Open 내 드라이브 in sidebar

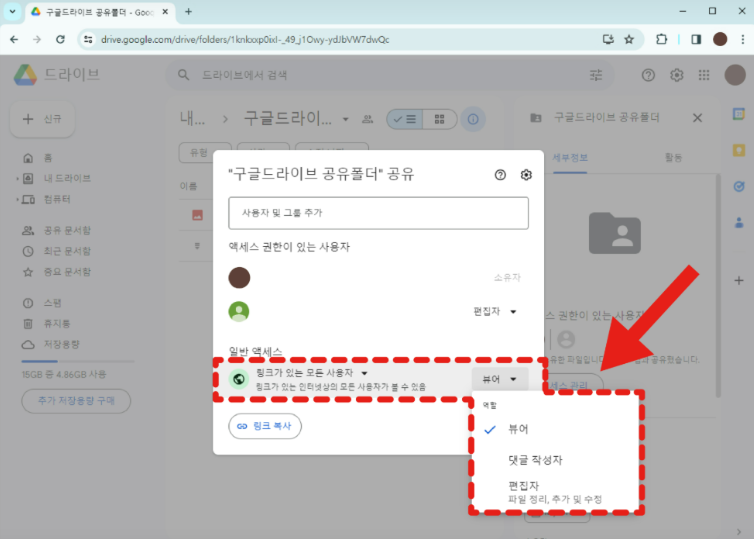(x=67, y=178)
